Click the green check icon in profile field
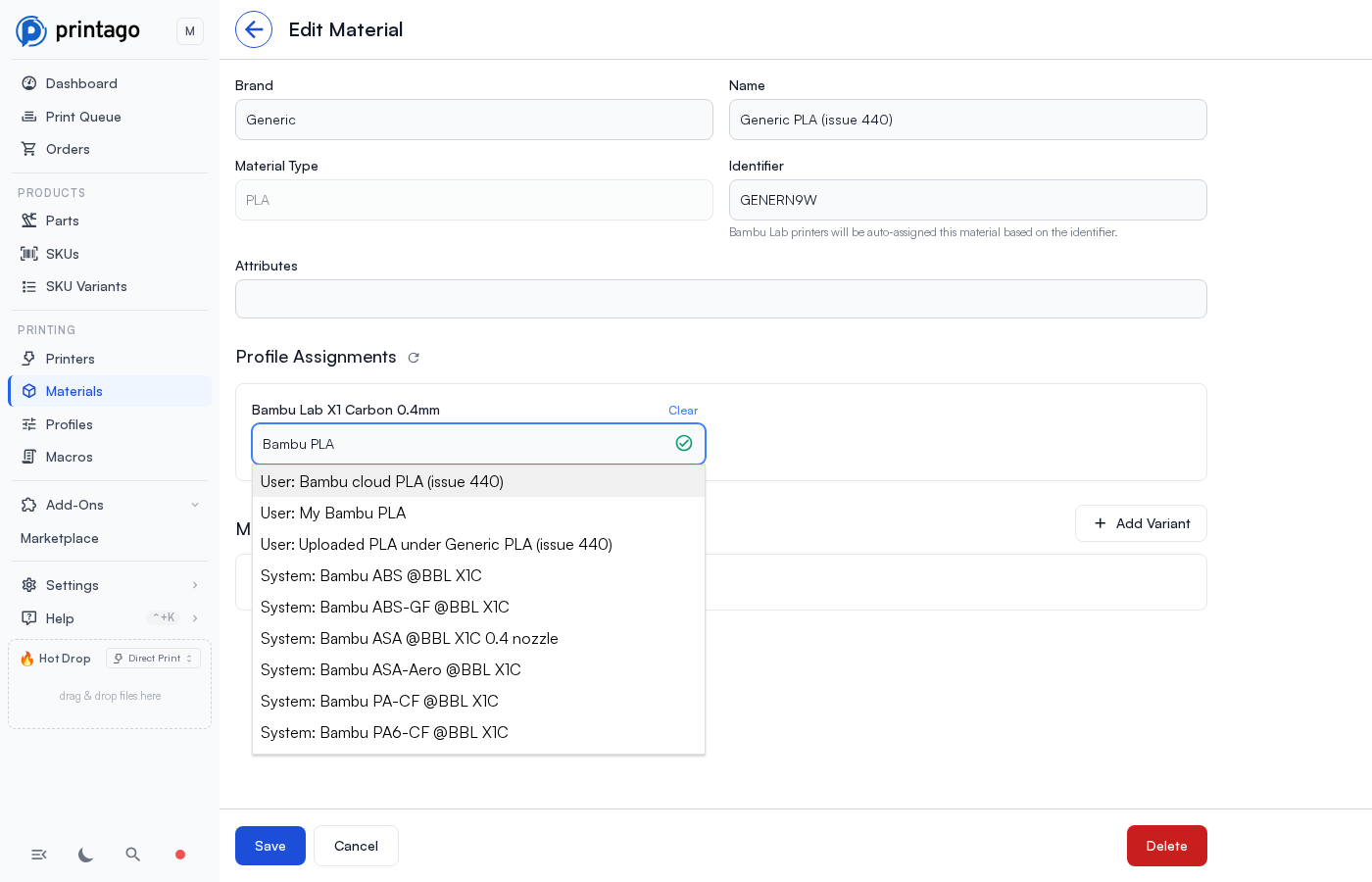 [684, 443]
